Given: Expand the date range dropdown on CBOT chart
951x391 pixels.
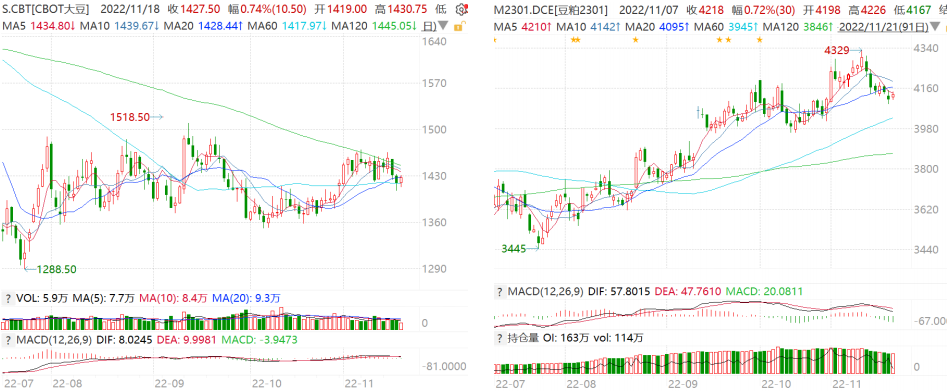Looking at the screenshot, I should click(x=443, y=27).
